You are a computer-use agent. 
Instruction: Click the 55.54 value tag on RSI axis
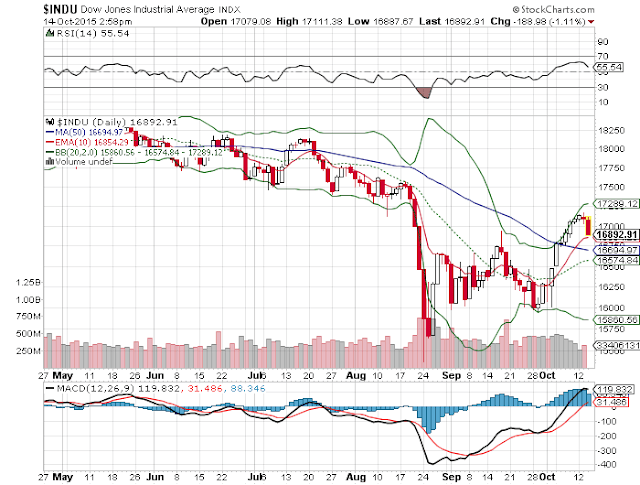click(609, 67)
